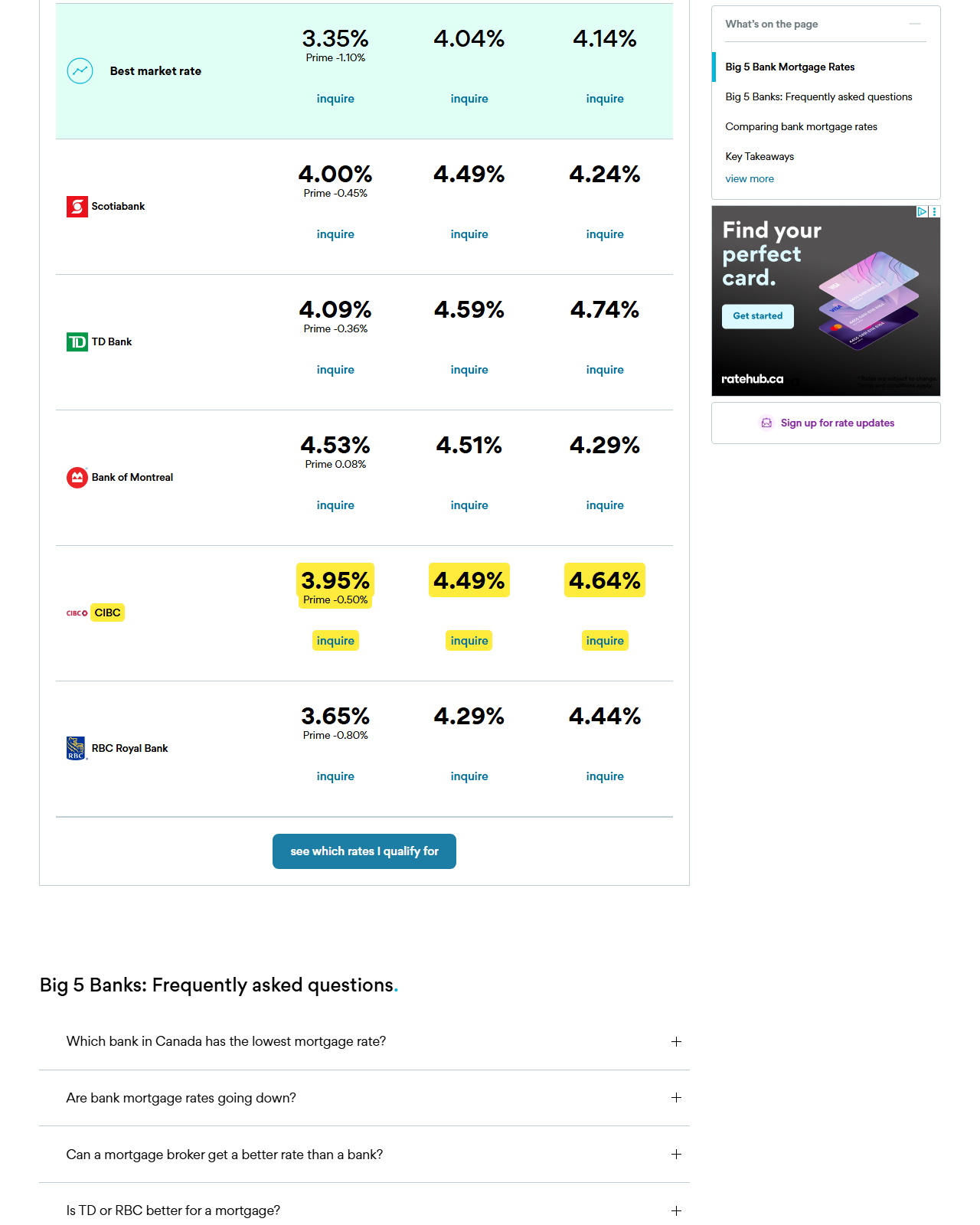Expand 'Which bank in Canada has the lowest mortgage rate?'
This screenshot has height=1225, width=980.
coord(676,1041)
